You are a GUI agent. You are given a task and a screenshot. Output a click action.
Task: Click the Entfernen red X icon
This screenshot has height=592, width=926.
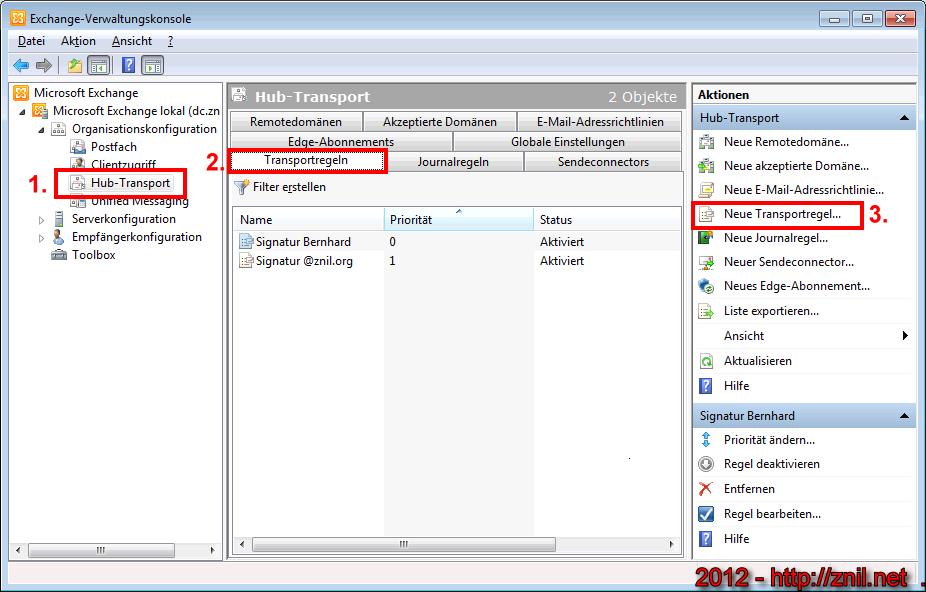click(707, 489)
